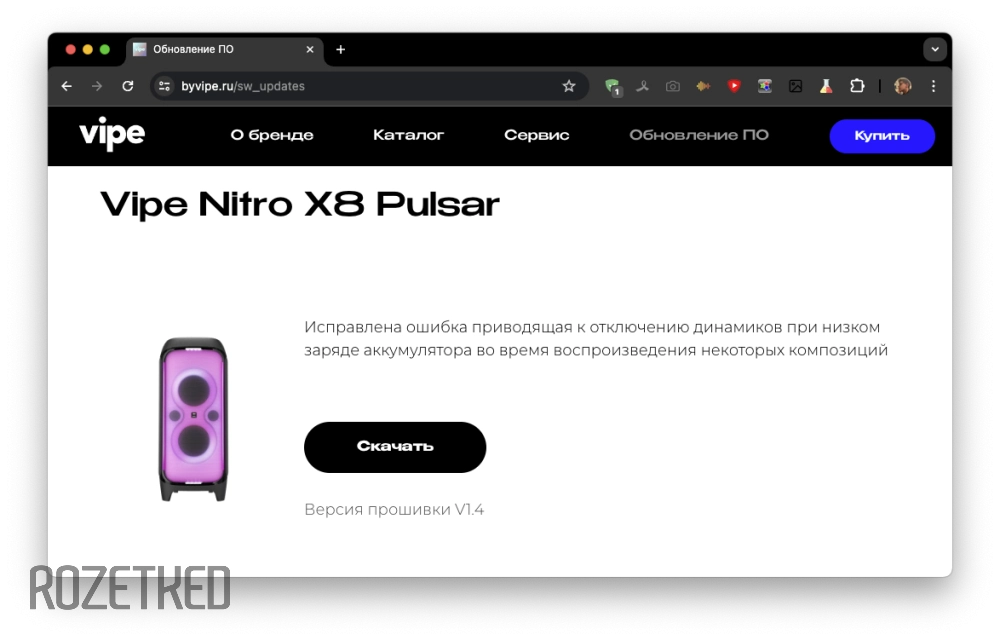Click the blue Купить button
The image size is (1000, 640).
tap(882, 136)
